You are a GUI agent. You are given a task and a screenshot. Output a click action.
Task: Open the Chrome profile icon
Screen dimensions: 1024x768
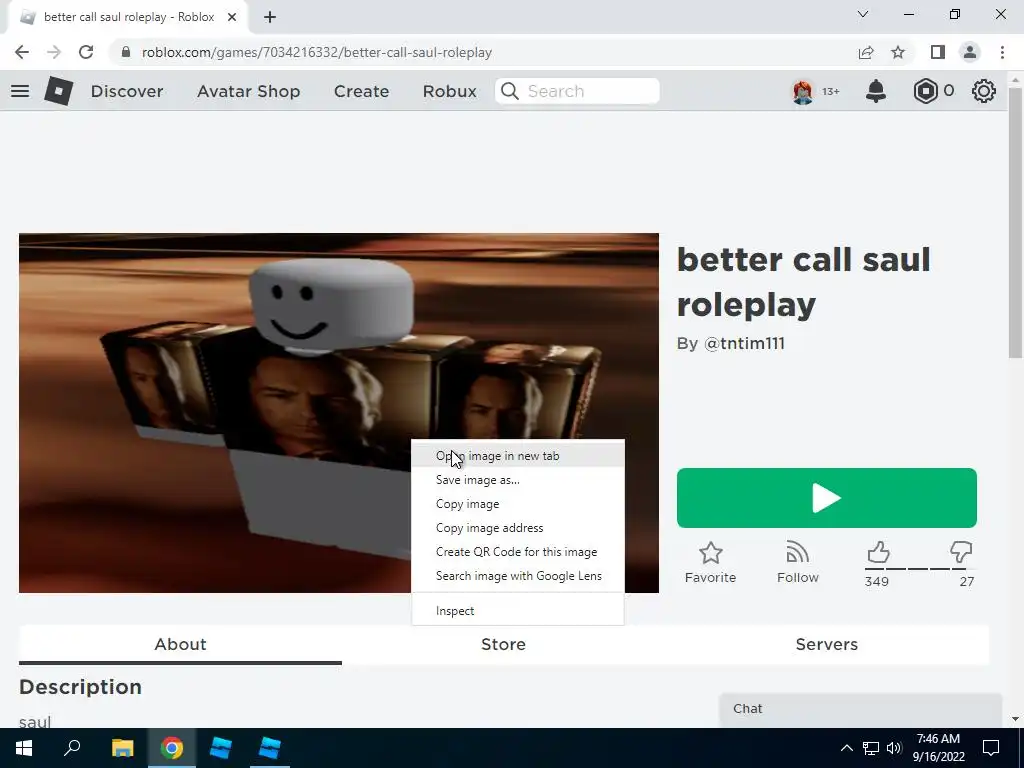click(x=970, y=52)
